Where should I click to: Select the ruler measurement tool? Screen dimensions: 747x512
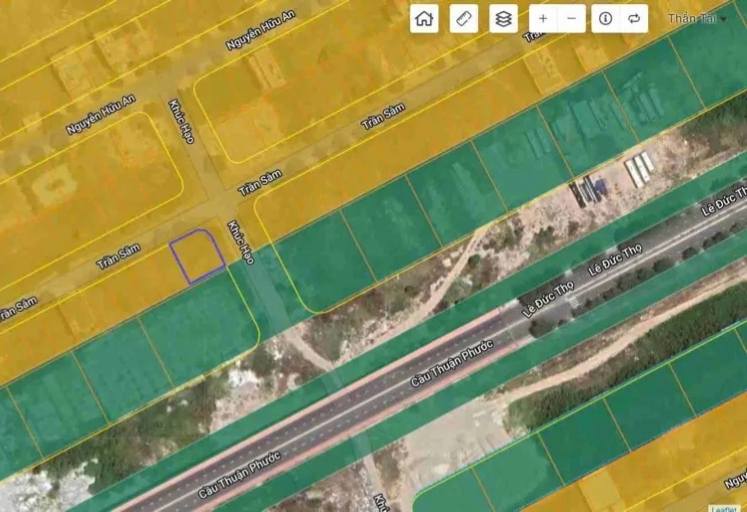pyautogui.click(x=464, y=18)
